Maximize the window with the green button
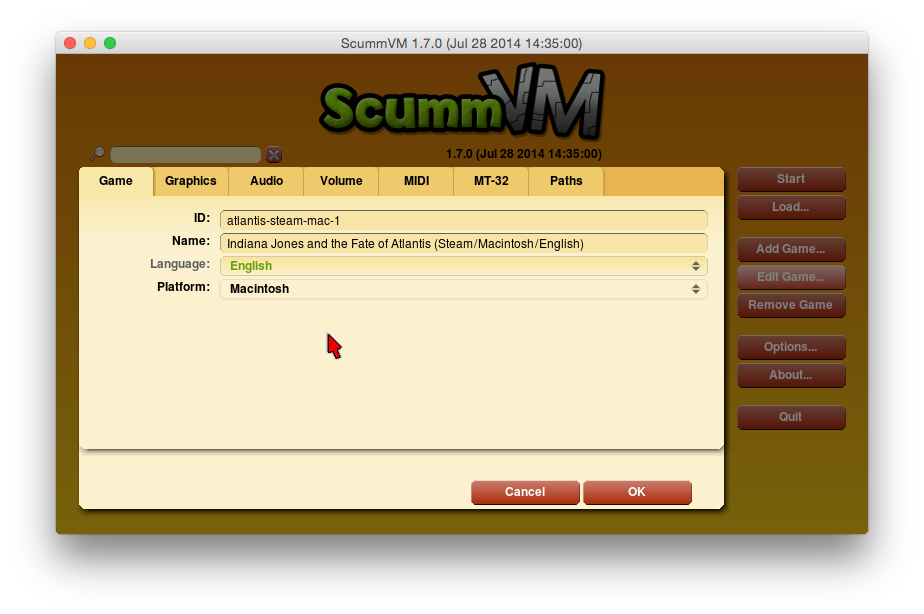 point(110,43)
